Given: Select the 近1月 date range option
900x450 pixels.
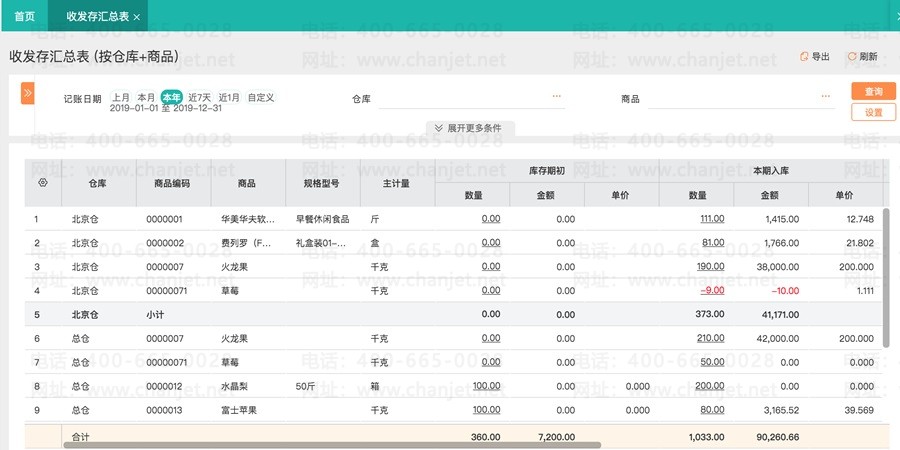Looking at the screenshot, I should (229, 97).
